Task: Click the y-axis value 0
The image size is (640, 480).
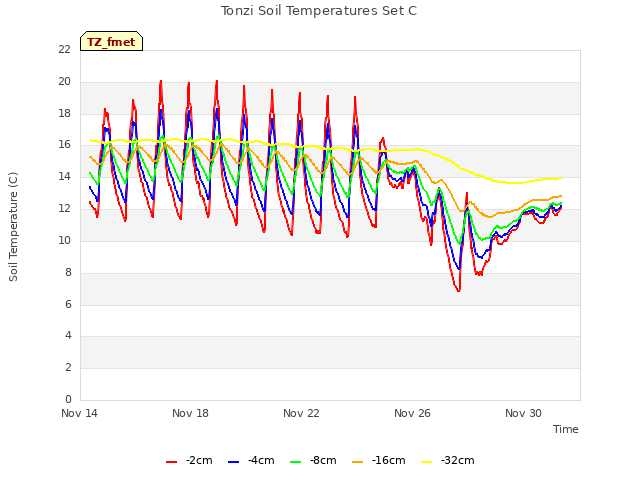Action: pos(68,399)
